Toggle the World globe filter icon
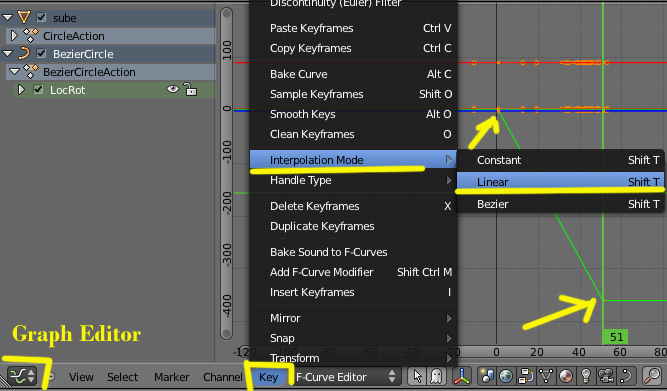The image size is (667, 391). click(x=506, y=377)
